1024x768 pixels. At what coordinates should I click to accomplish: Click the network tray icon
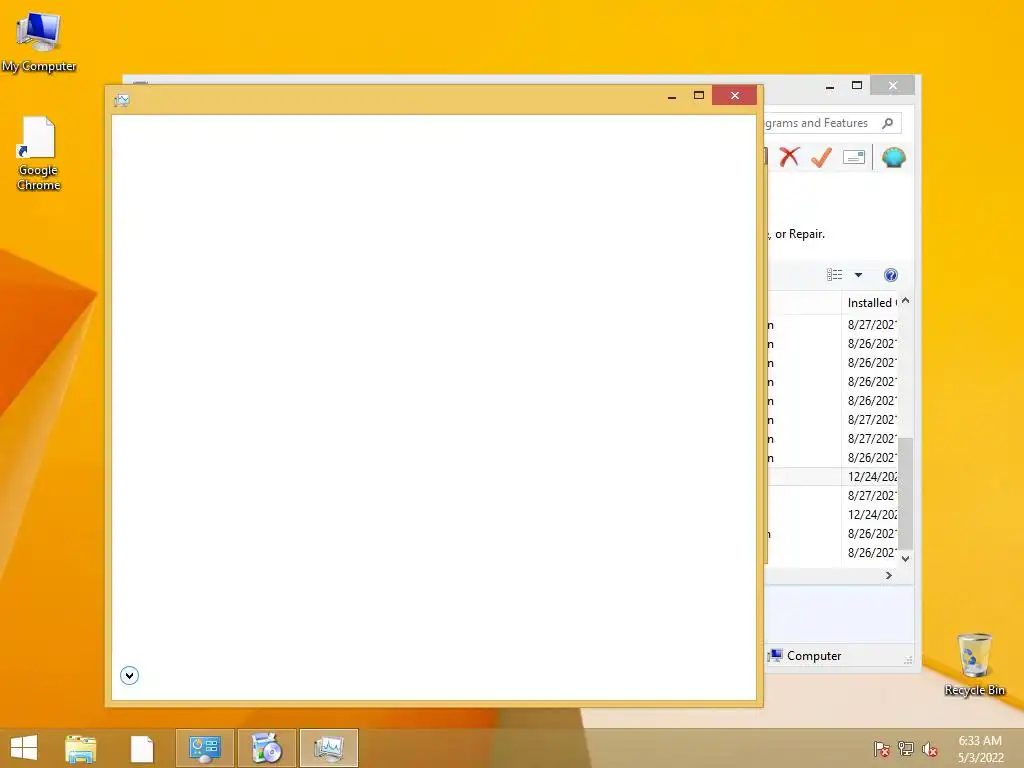(x=905, y=748)
